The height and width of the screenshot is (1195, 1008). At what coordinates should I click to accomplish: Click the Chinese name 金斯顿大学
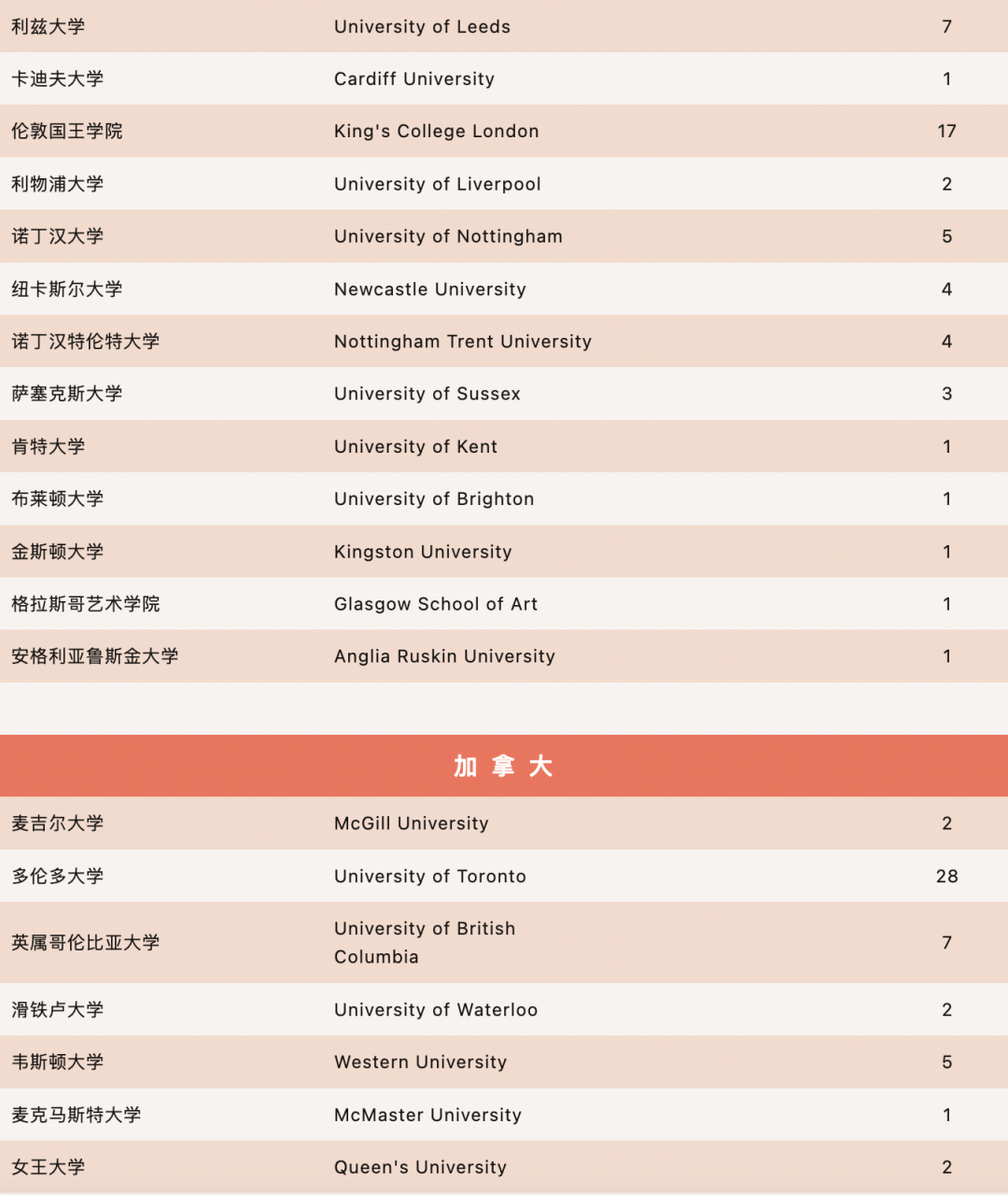(57, 552)
